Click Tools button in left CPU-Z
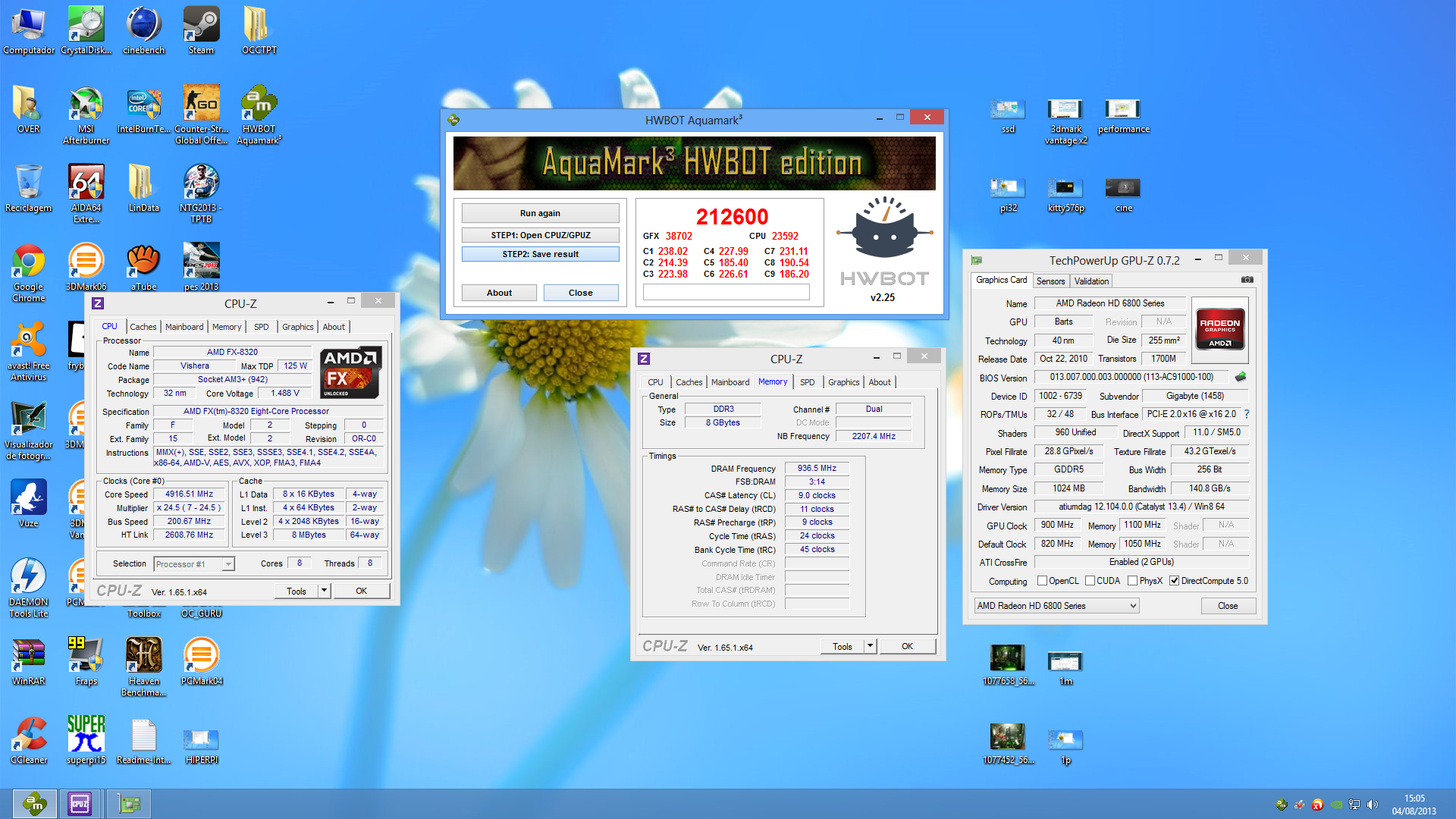The height and width of the screenshot is (819, 1456). click(297, 591)
